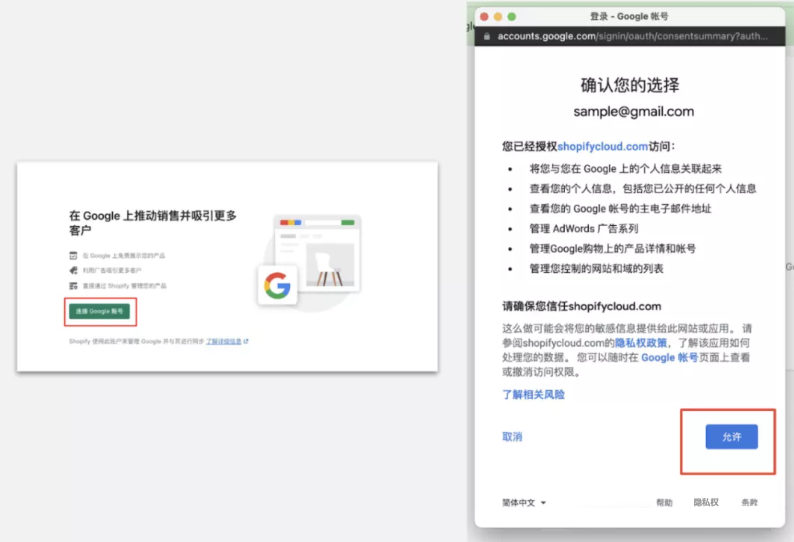Click the padlock icon in address bar
Screen dimensions: 794x542
pyautogui.click(x=487, y=36)
